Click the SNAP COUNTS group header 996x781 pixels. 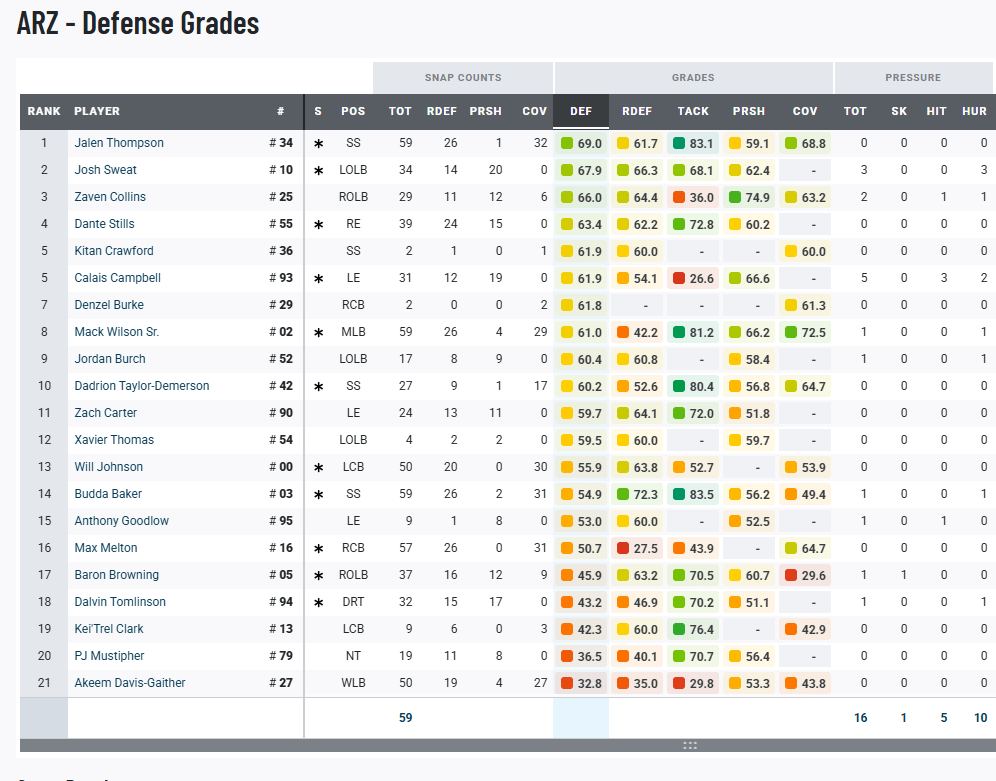463,77
